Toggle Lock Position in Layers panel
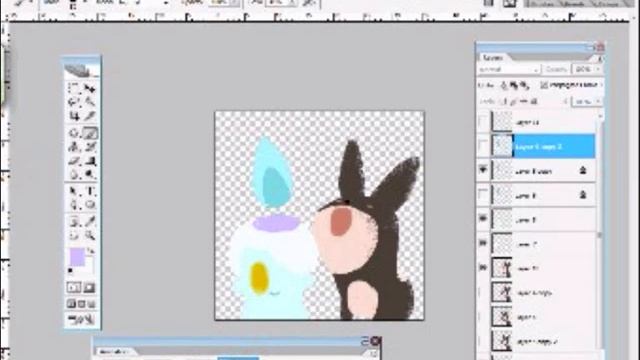The width and height of the screenshot is (640, 360). [524, 101]
